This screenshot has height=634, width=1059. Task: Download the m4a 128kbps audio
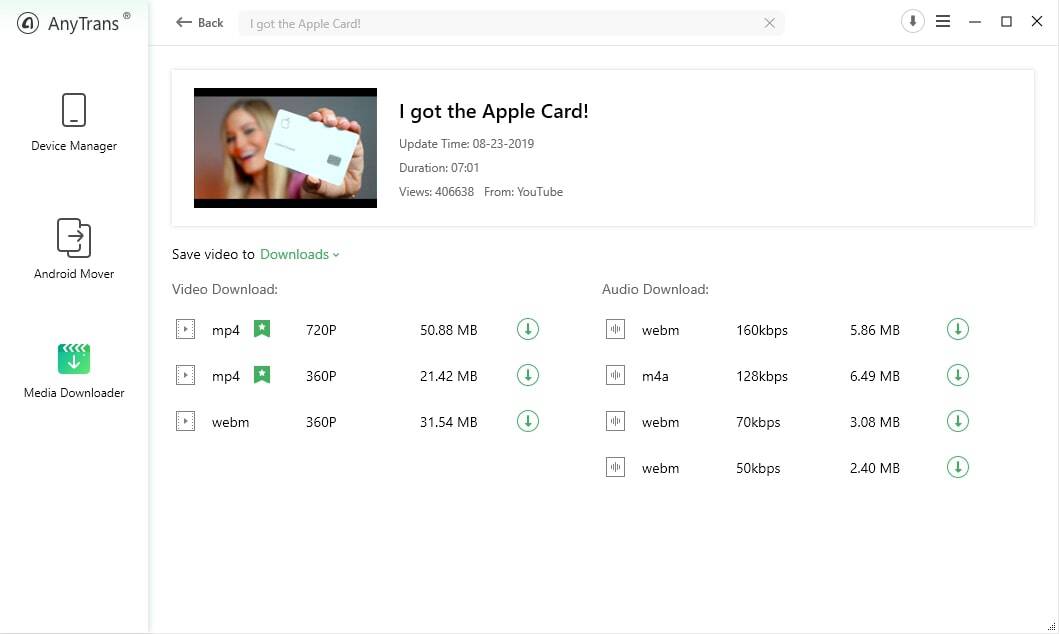coord(958,375)
